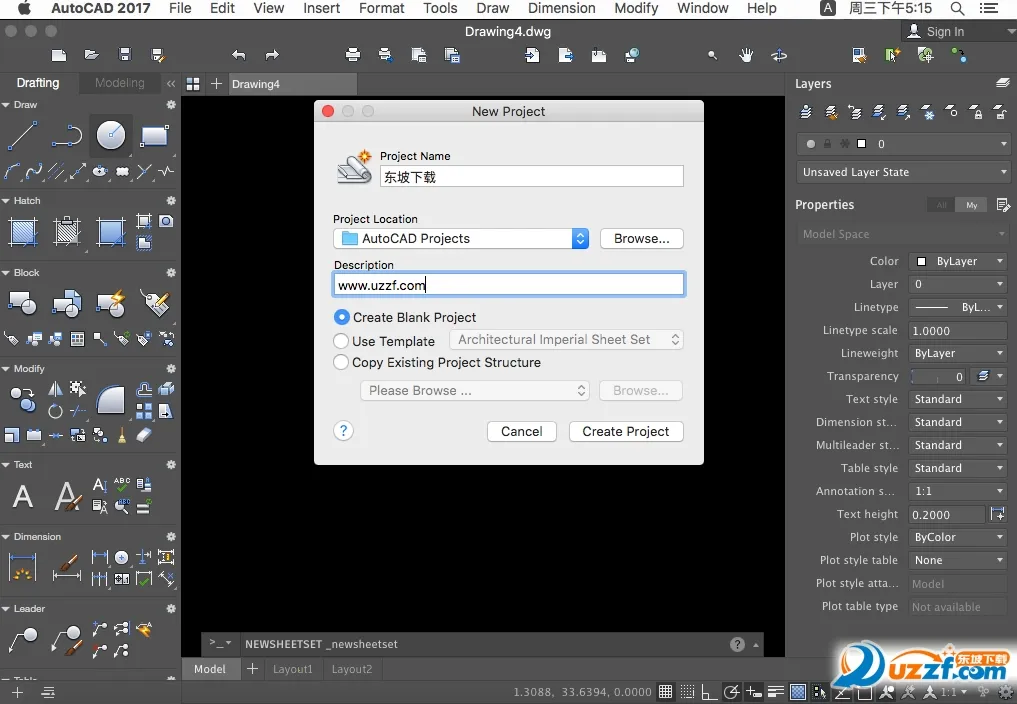Switch to the Layout1 tab
Screen dimensions: 1017x704
[292, 669]
